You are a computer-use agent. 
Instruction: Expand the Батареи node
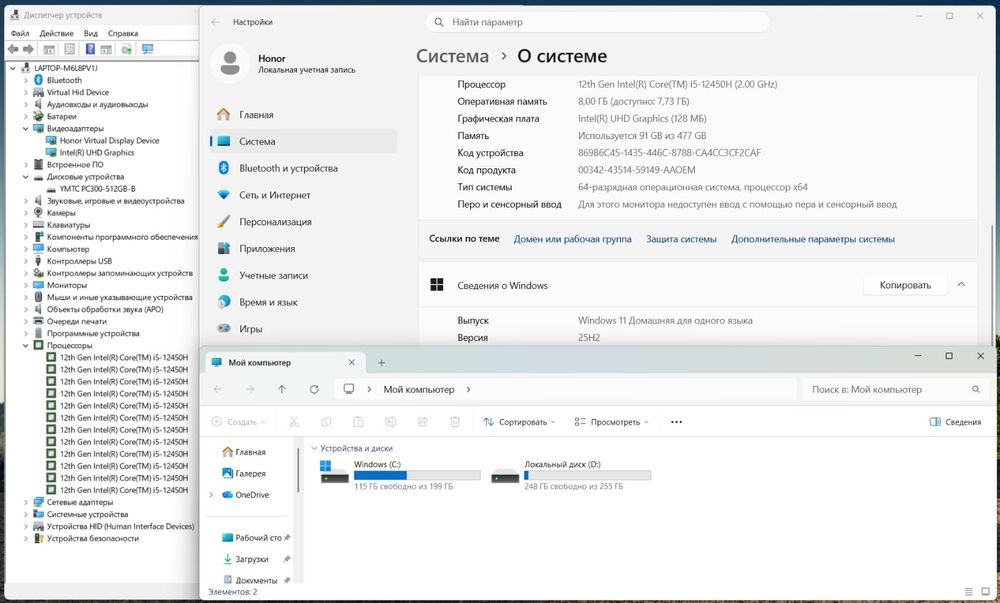[26, 116]
